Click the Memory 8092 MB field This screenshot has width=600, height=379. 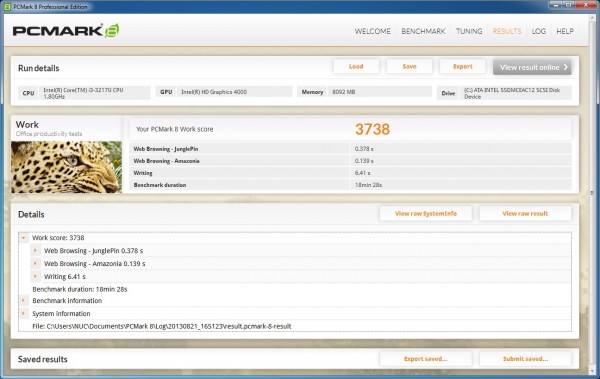[x=364, y=92]
